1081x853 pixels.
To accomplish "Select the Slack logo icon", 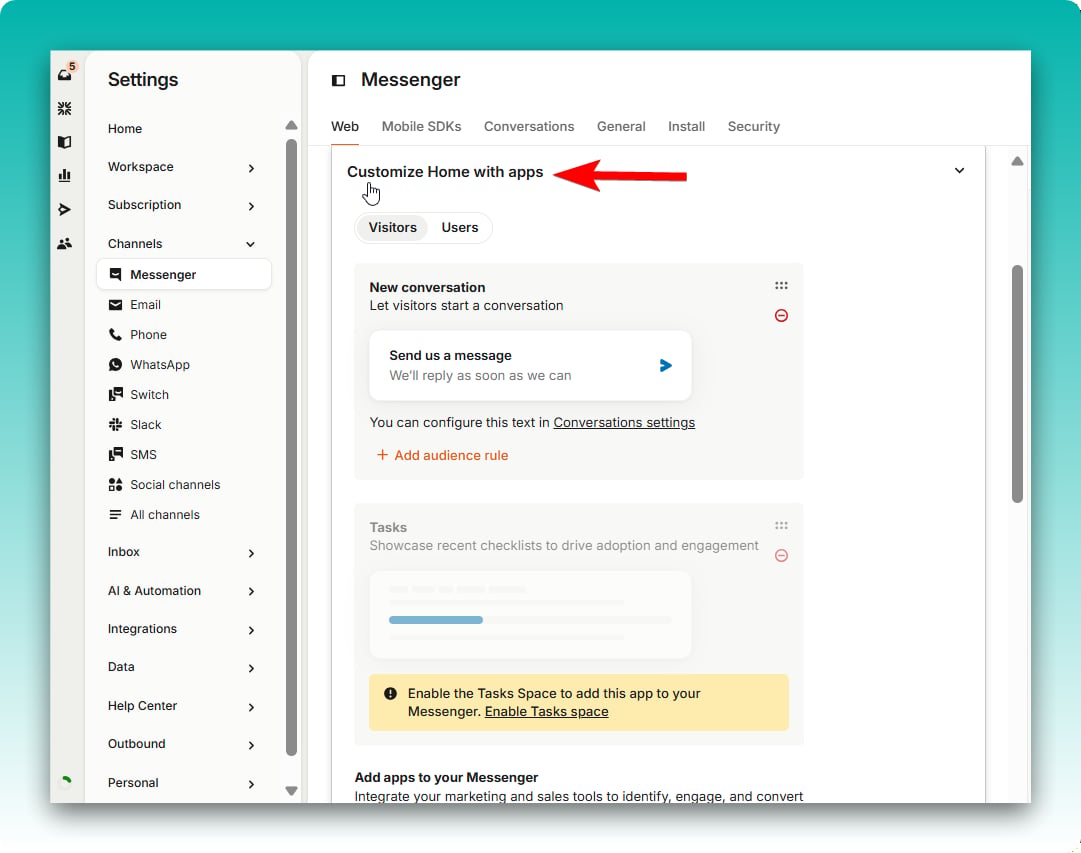I will point(115,424).
